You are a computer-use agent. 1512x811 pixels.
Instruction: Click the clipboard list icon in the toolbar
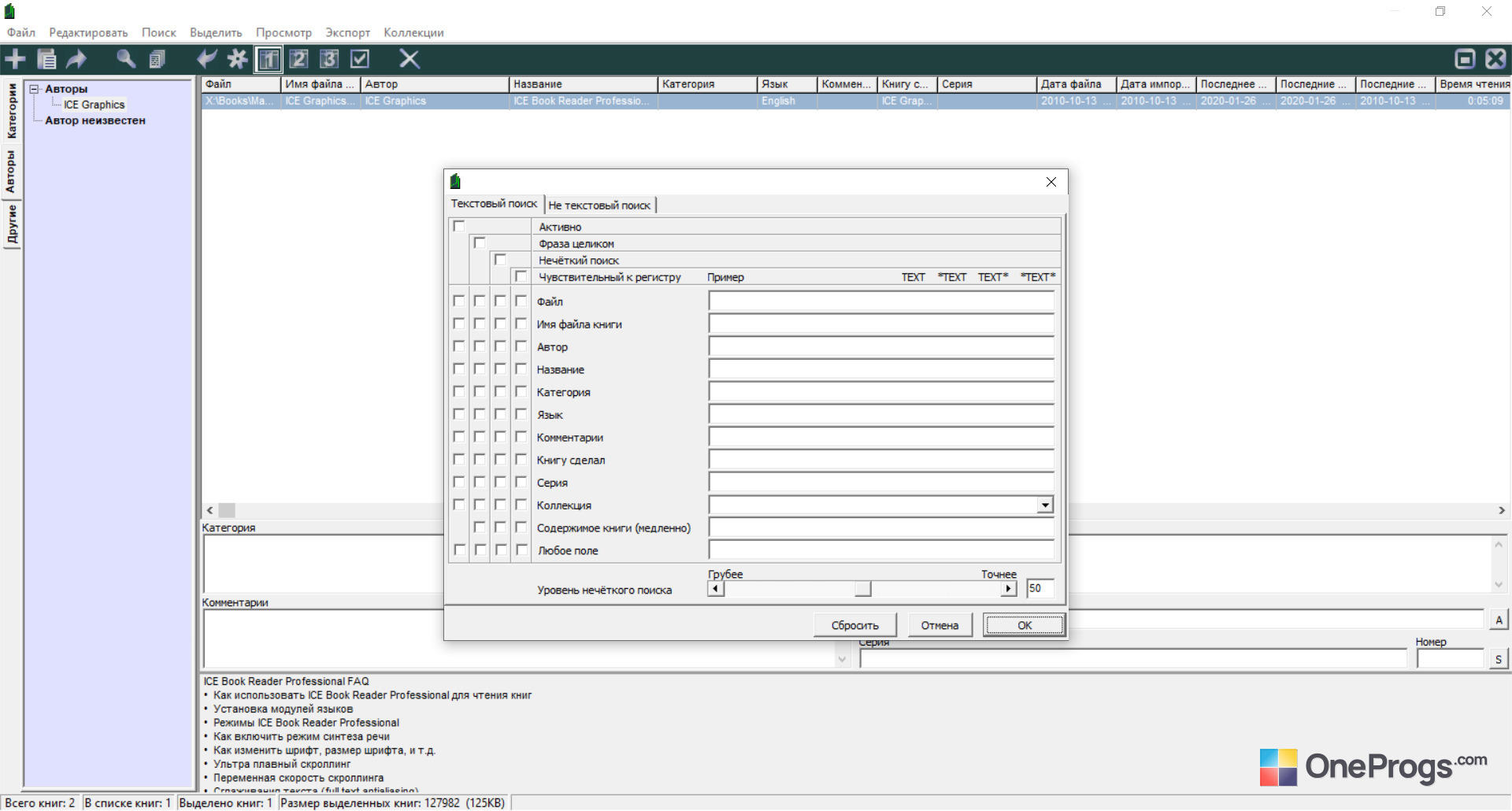[47, 59]
